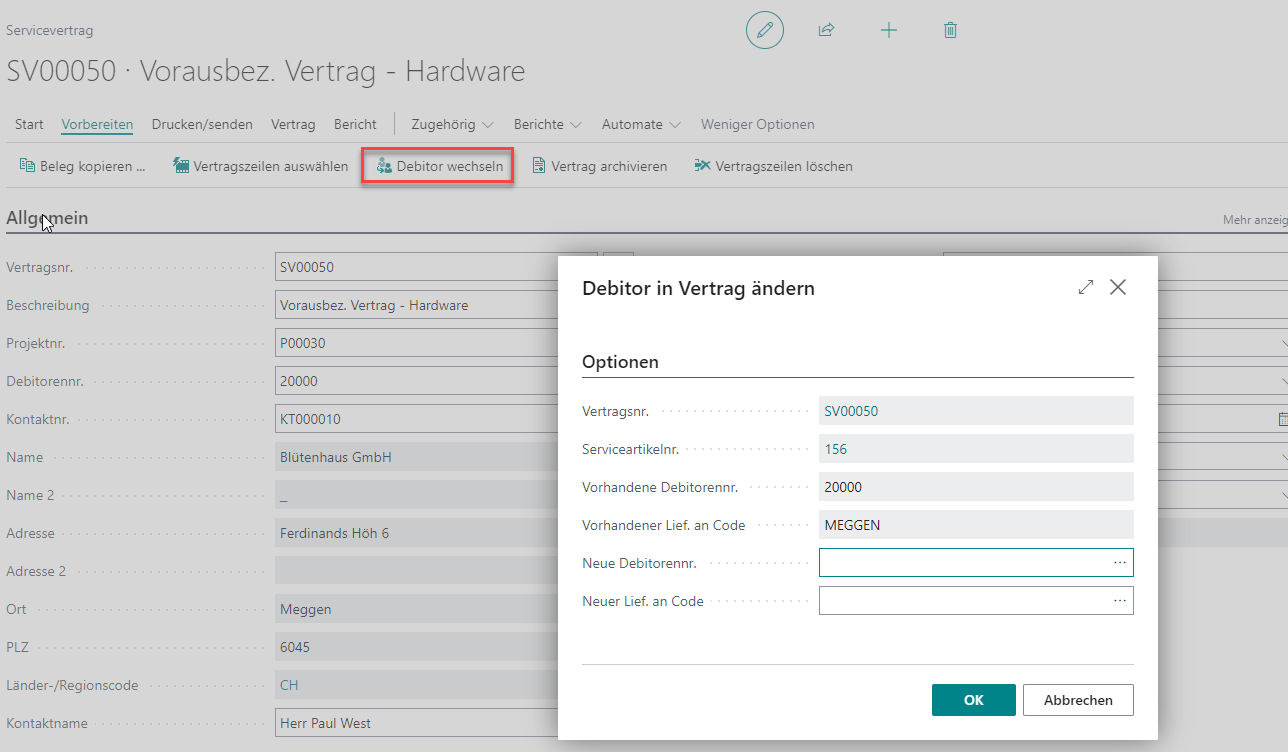Click the edit pencil icon in the header
The height and width of the screenshot is (752, 1288).
765,30
